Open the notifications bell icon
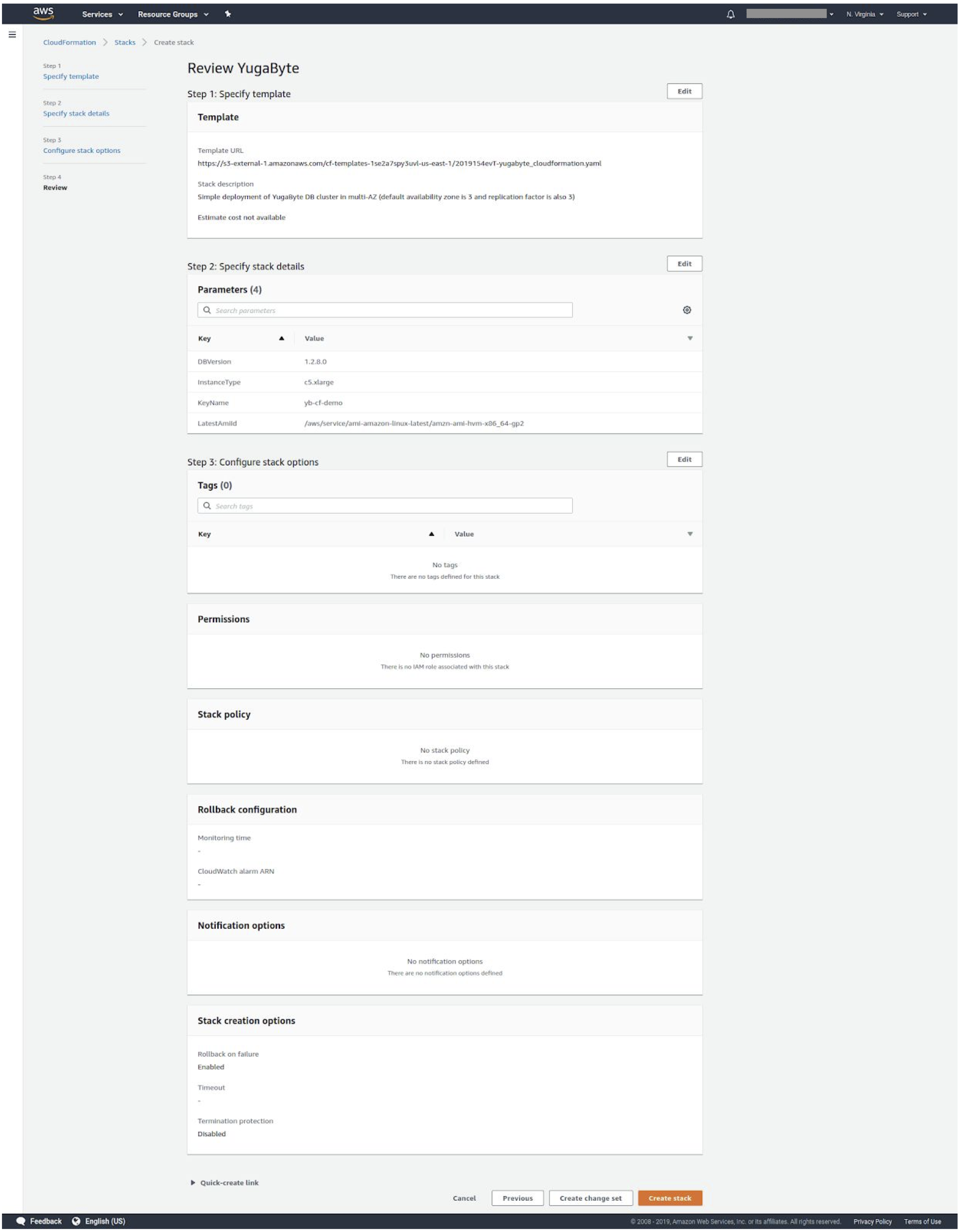This screenshot has width=961, height=1232. [x=730, y=15]
